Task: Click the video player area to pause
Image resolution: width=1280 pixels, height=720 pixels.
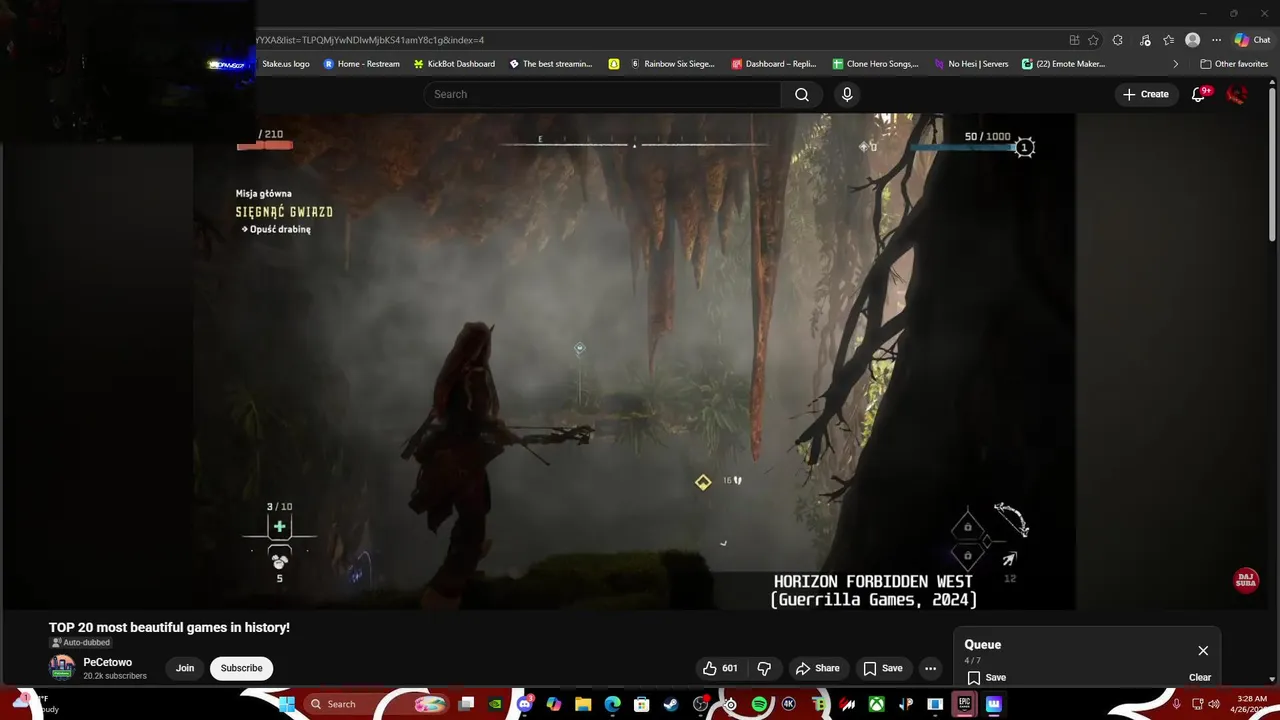Action: [x=635, y=360]
